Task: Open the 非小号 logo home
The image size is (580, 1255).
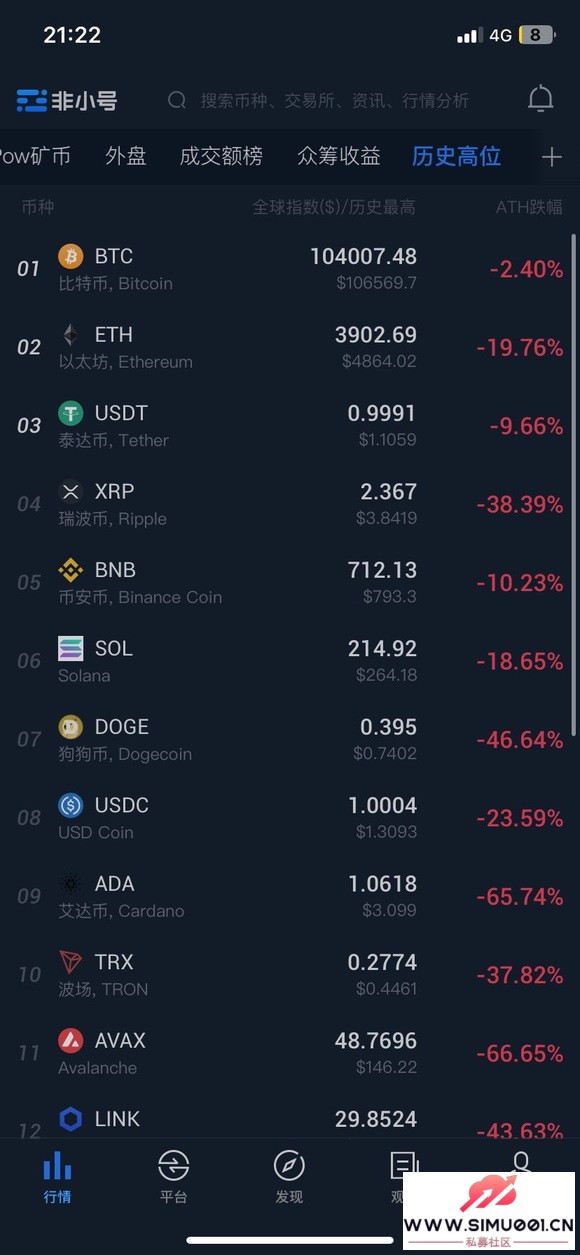Action: coord(67,100)
